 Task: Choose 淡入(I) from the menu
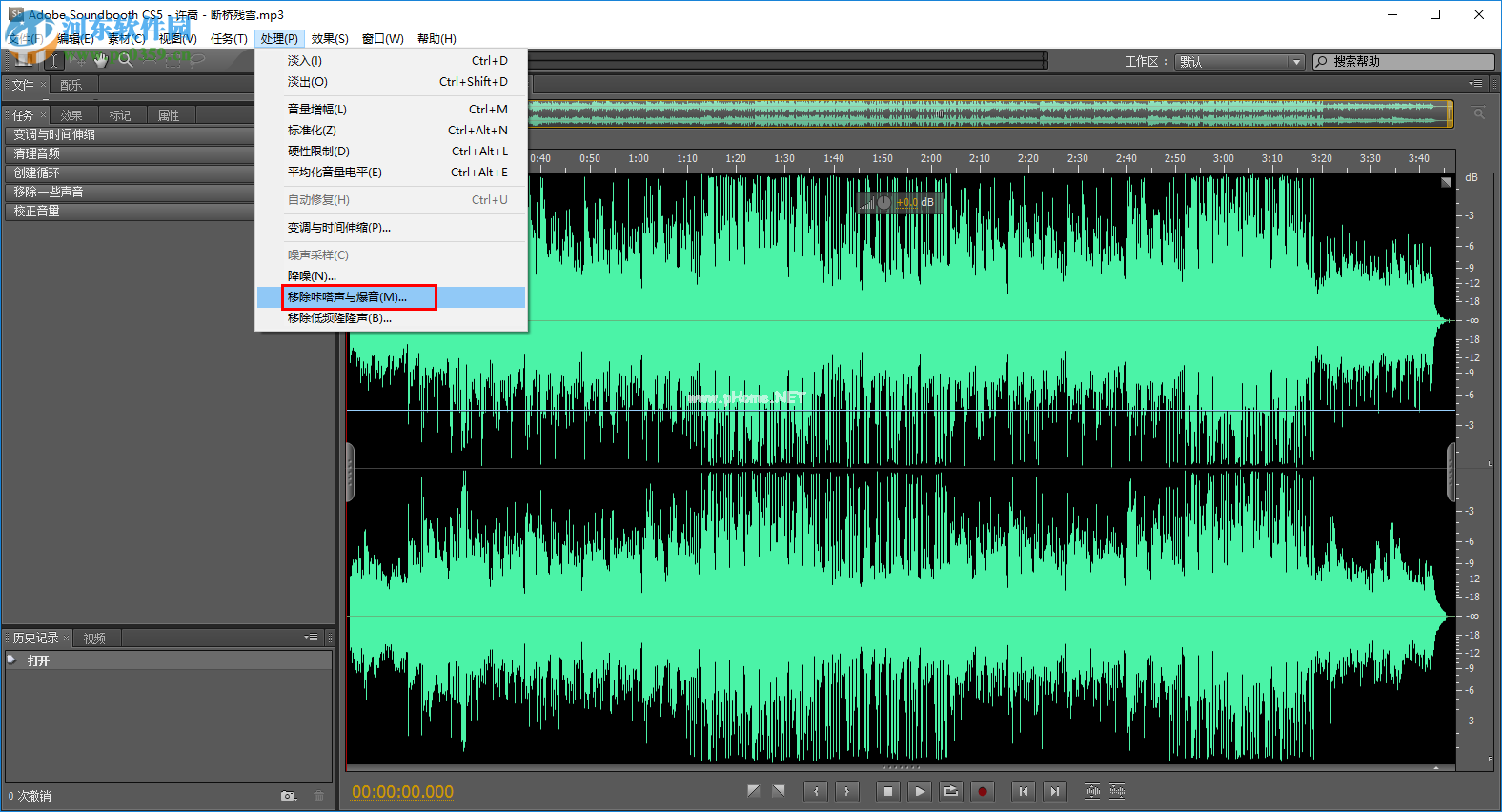391,61
